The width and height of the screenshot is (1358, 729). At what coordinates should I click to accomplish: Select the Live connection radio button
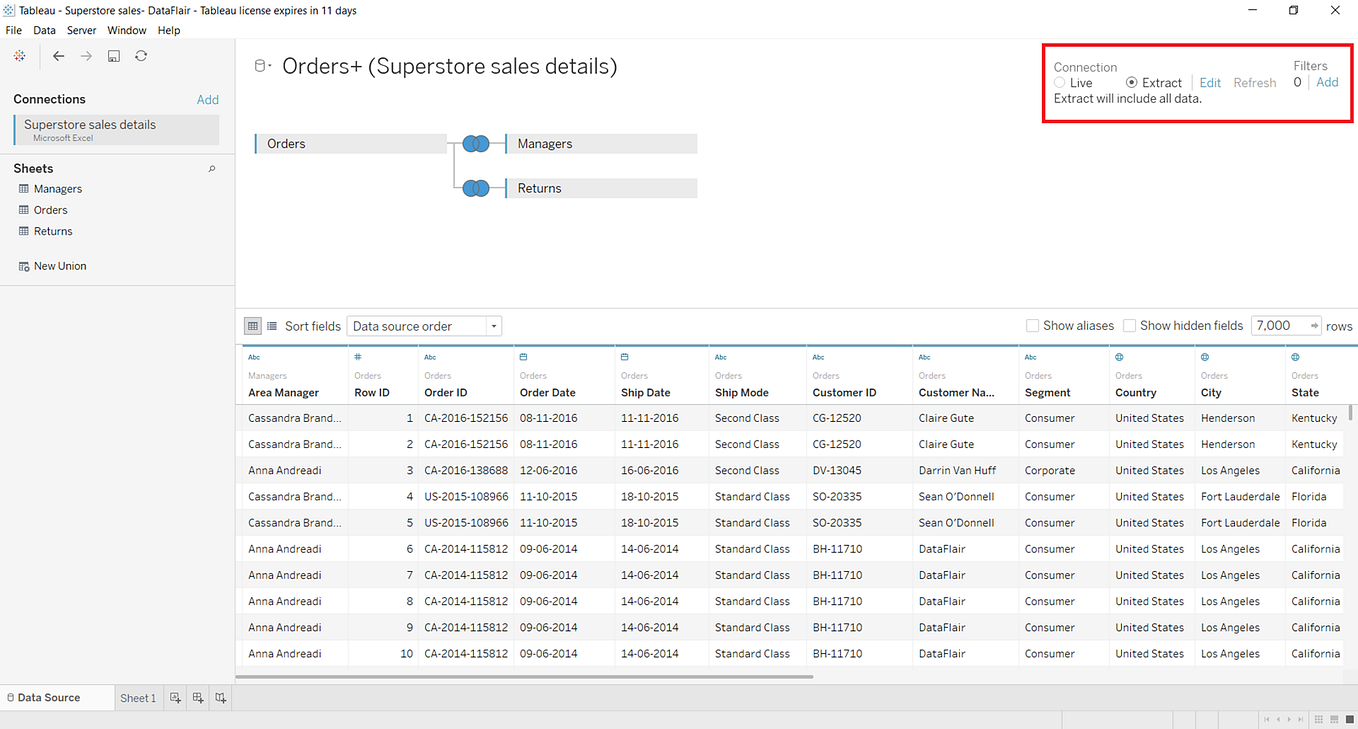[x=1060, y=83]
